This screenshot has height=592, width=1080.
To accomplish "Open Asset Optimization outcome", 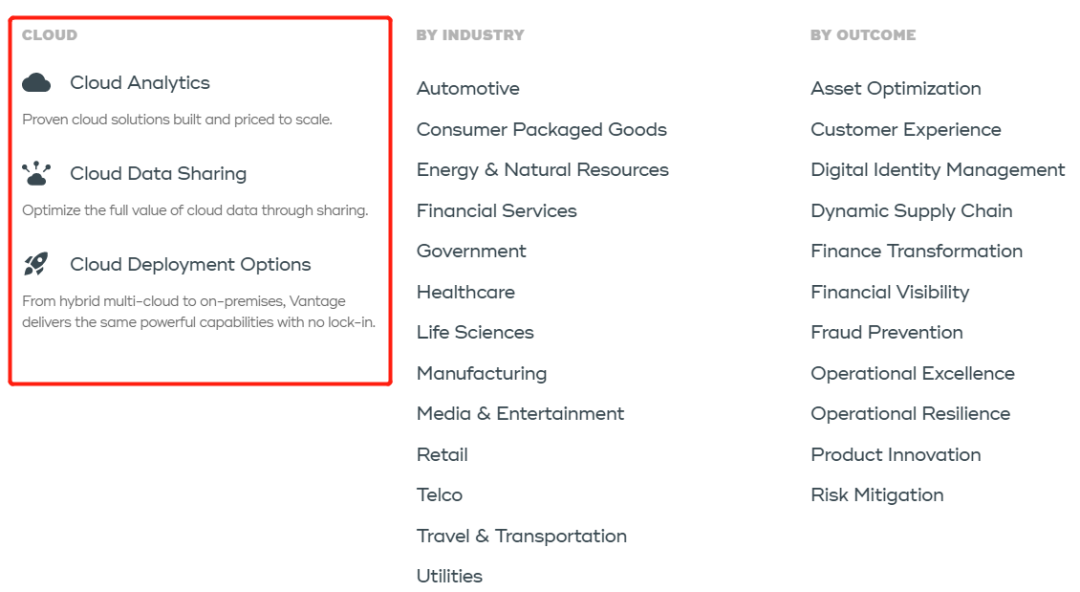I will (895, 89).
